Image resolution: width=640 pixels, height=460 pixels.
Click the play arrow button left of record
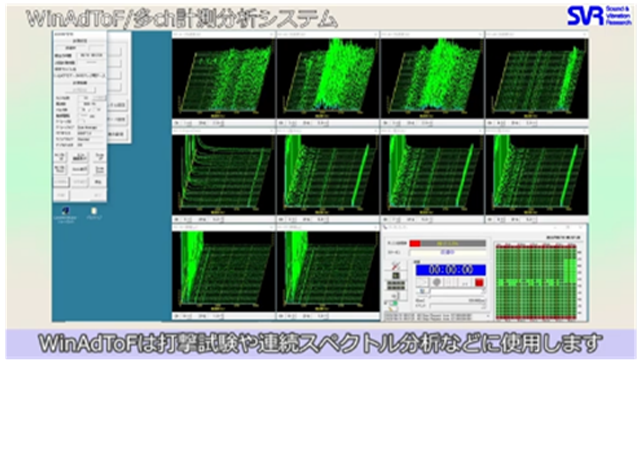tap(422, 282)
